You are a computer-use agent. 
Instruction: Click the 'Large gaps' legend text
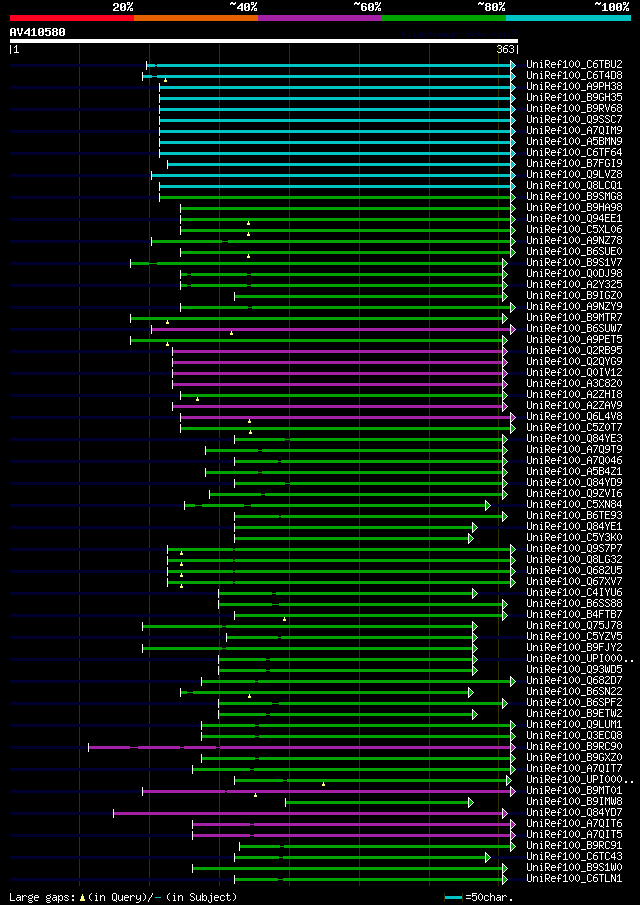[x=42, y=897]
